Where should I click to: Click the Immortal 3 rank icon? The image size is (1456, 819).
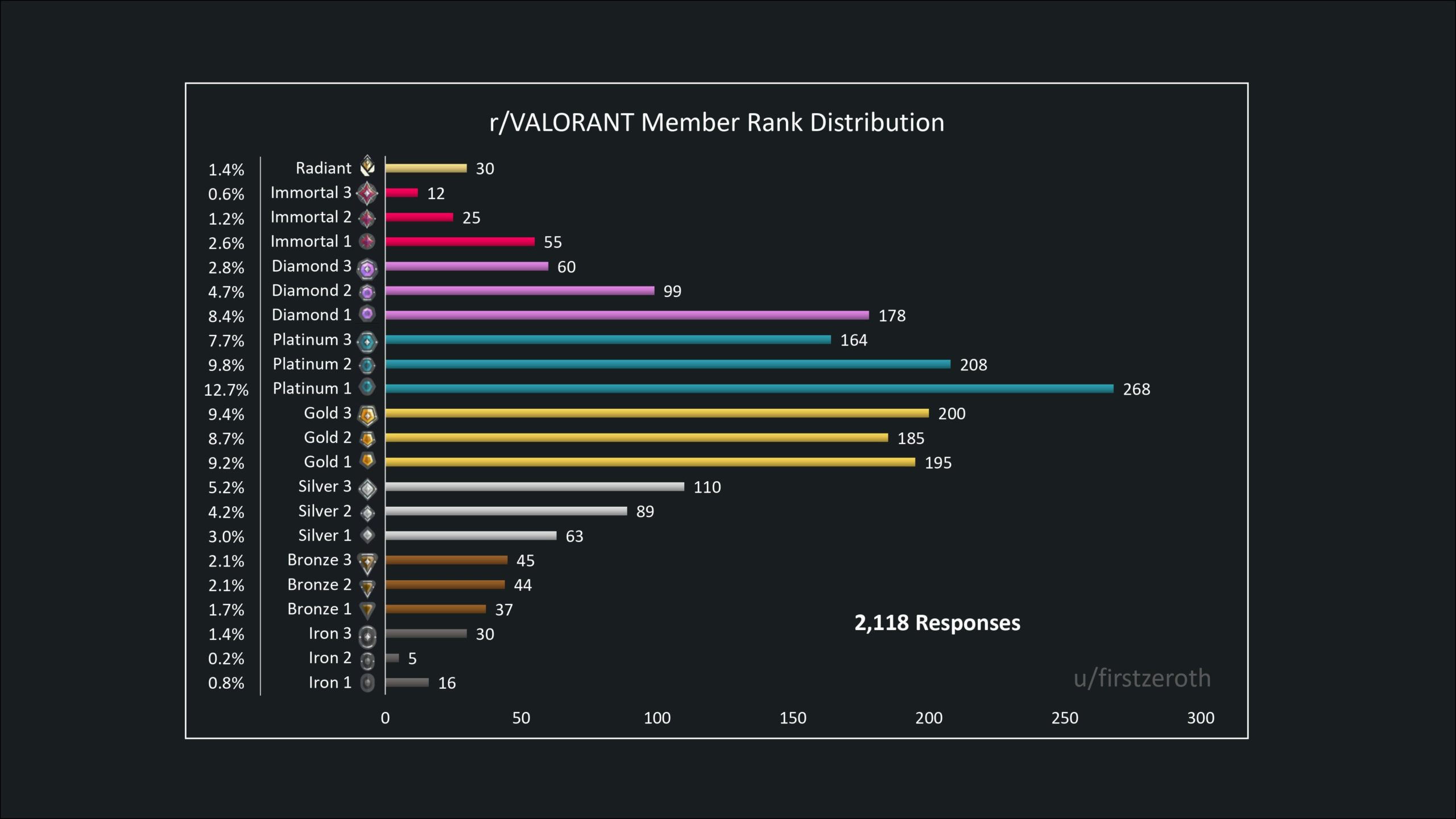coord(367,193)
